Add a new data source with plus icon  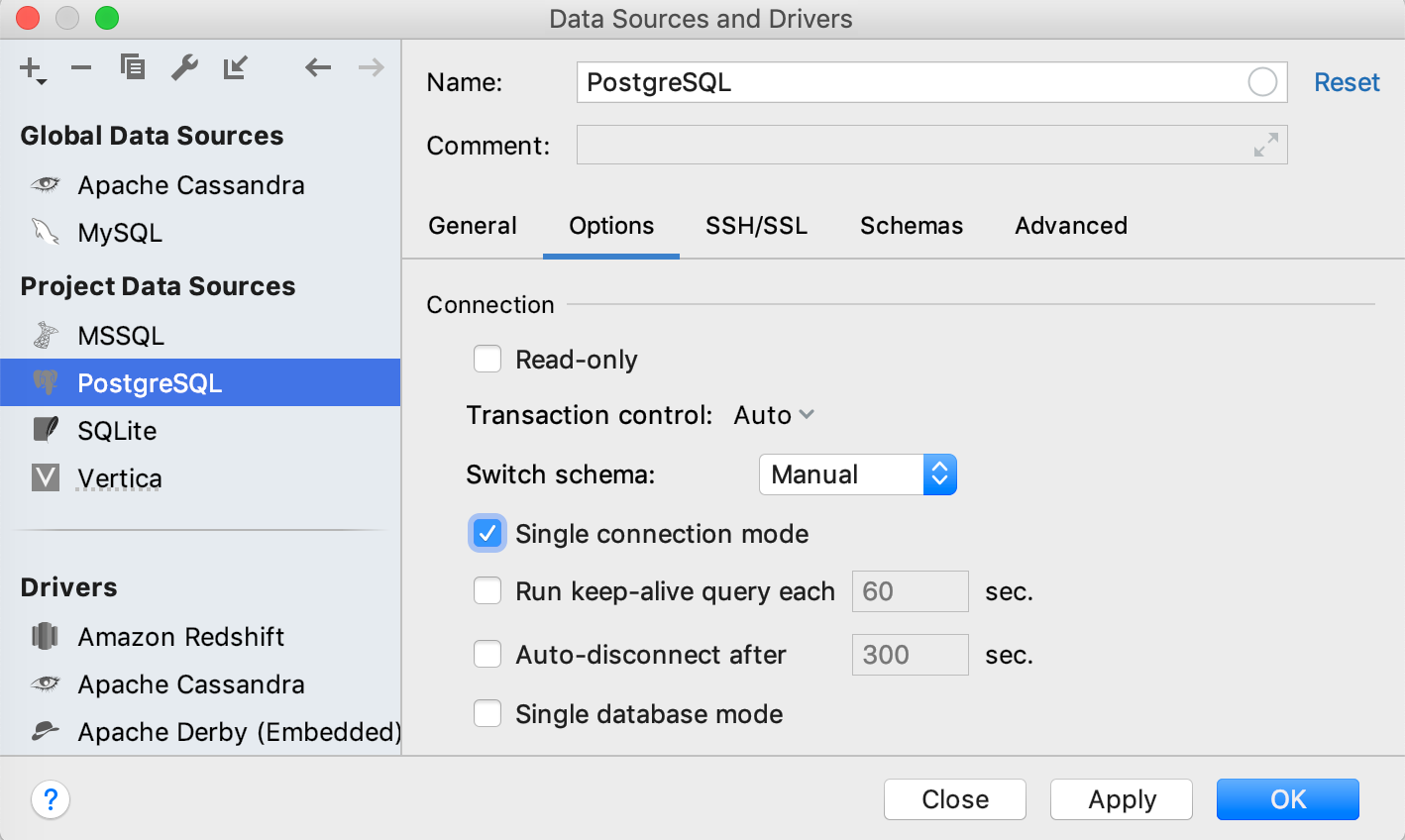[x=33, y=69]
